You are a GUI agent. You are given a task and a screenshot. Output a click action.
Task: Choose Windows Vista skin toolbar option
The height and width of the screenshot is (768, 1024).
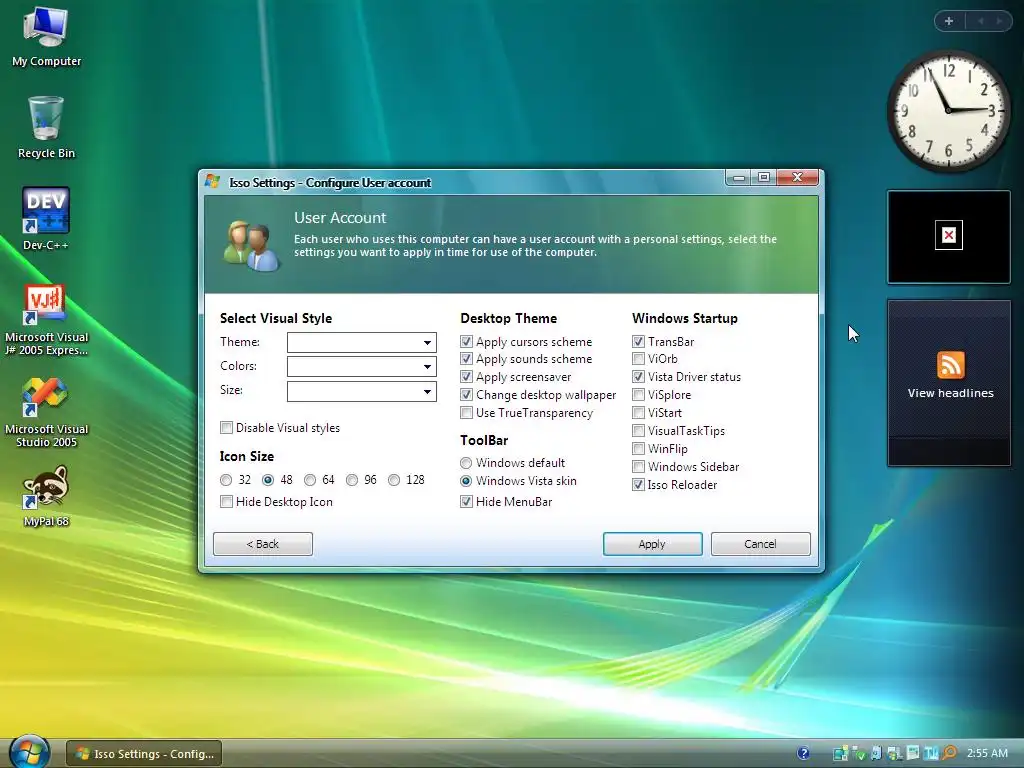click(x=466, y=481)
